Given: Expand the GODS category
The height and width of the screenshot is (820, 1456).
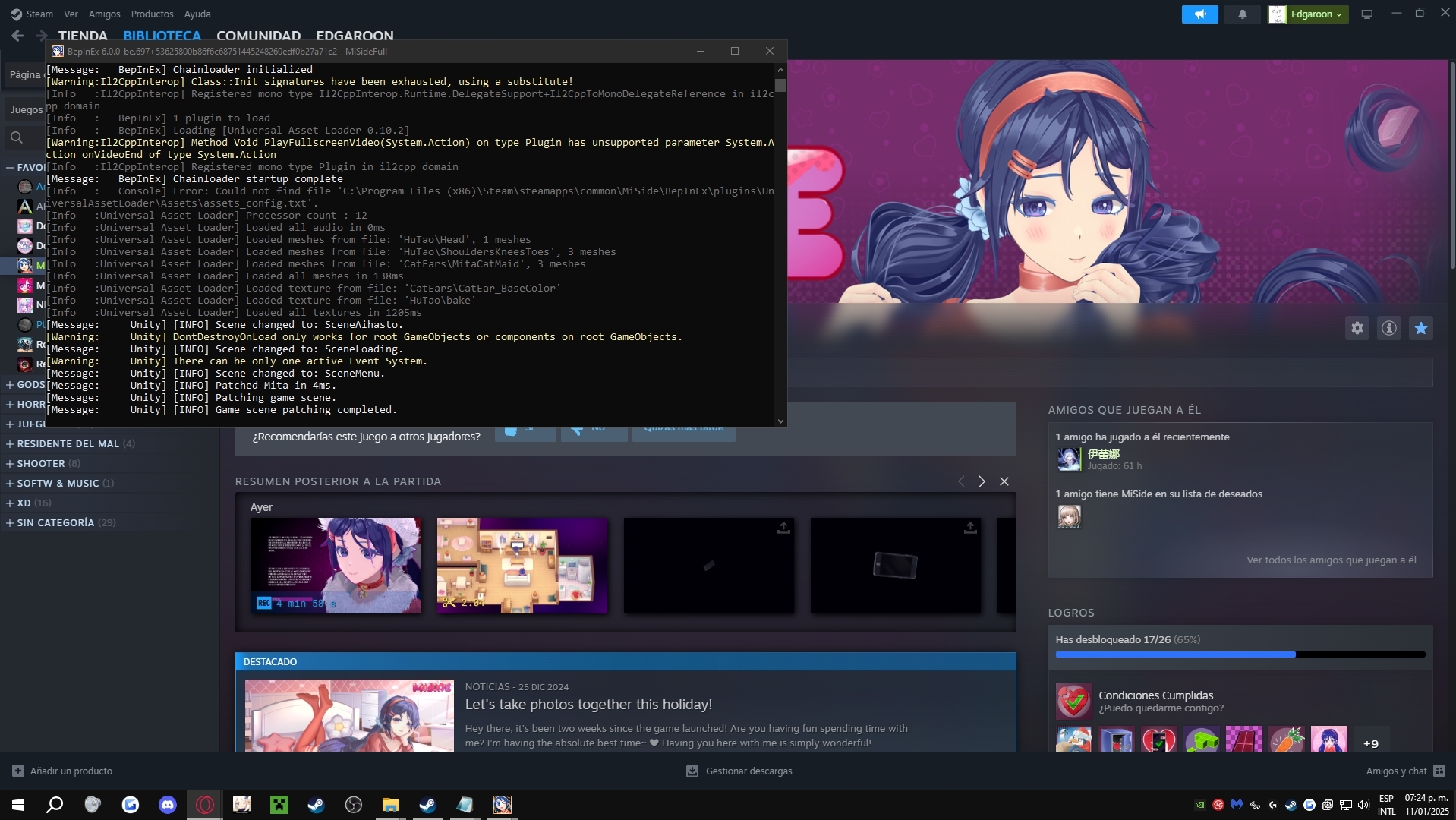Looking at the screenshot, I should tap(10, 384).
